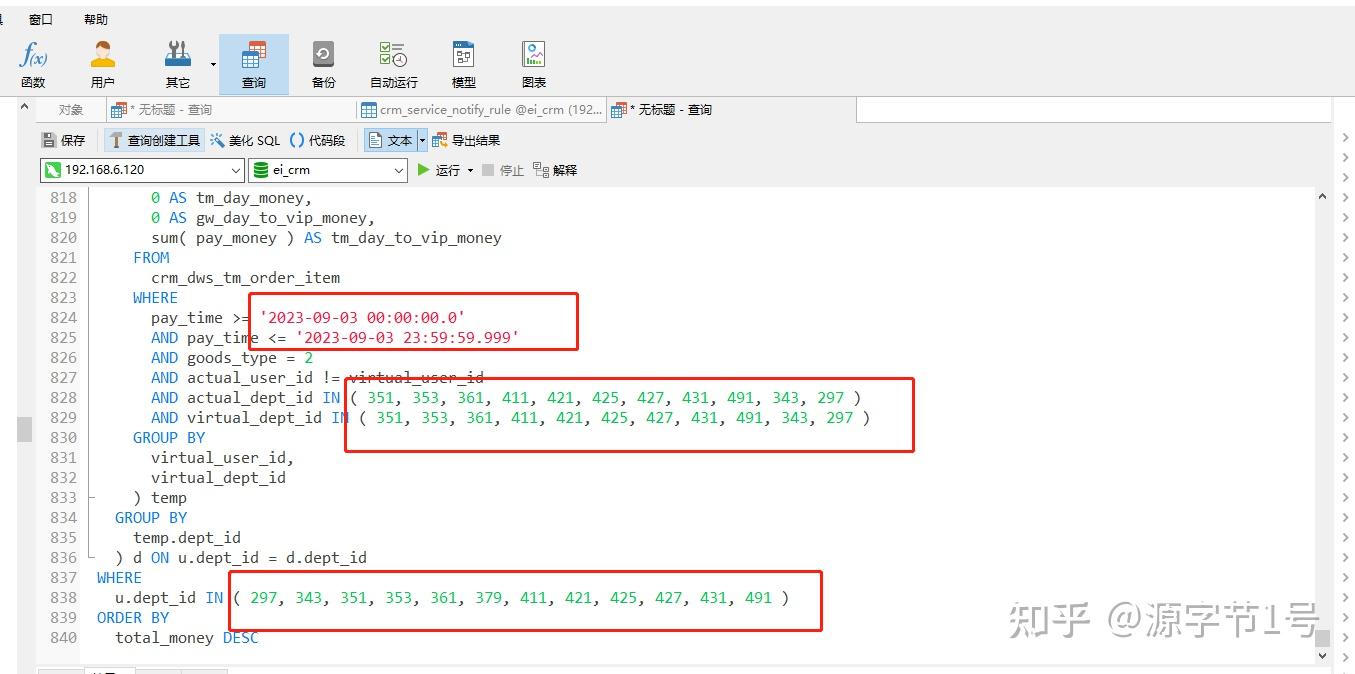Expand the 运行 dropdown arrow
Image resolution: width=1355 pixels, height=674 pixels.
click(x=470, y=170)
